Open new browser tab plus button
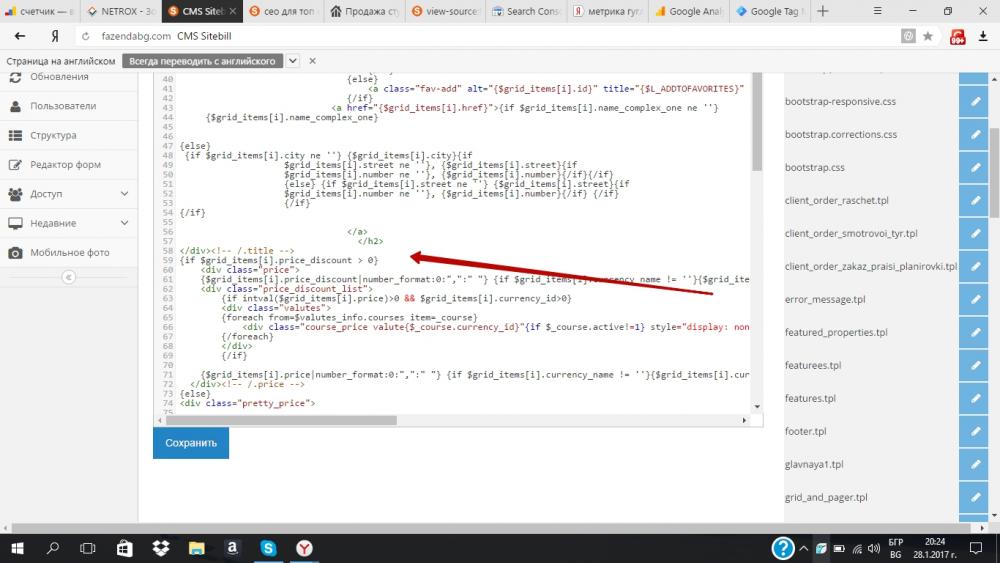Viewport: 1000px width, 563px height. (823, 11)
